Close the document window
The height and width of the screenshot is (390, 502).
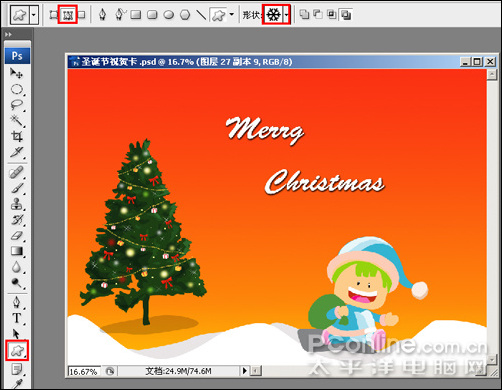[490, 62]
